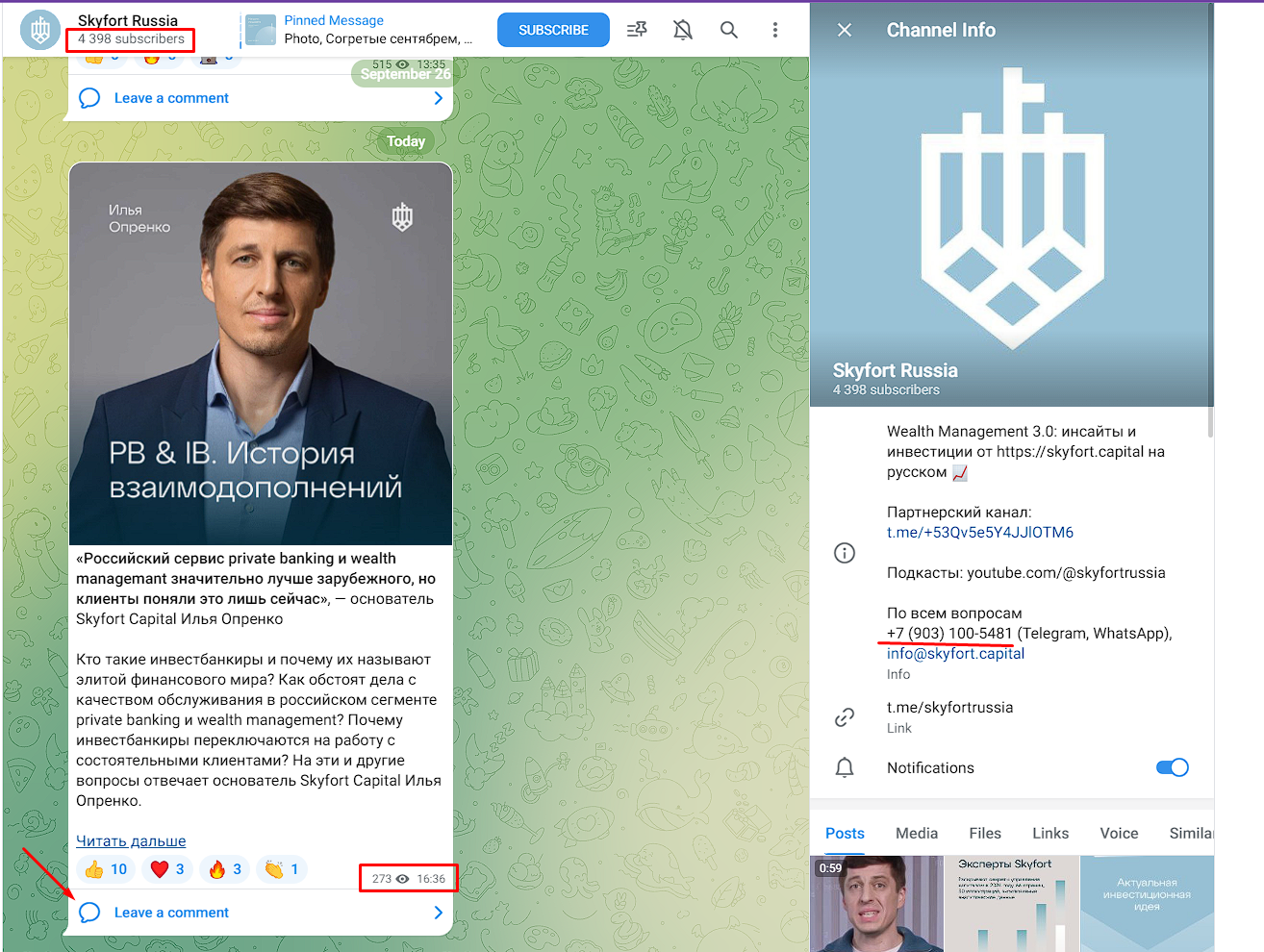Open the partner channel link t.me/+53Qv5e5Y4JJlOTM6
The image size is (1264, 952).
pos(980,532)
